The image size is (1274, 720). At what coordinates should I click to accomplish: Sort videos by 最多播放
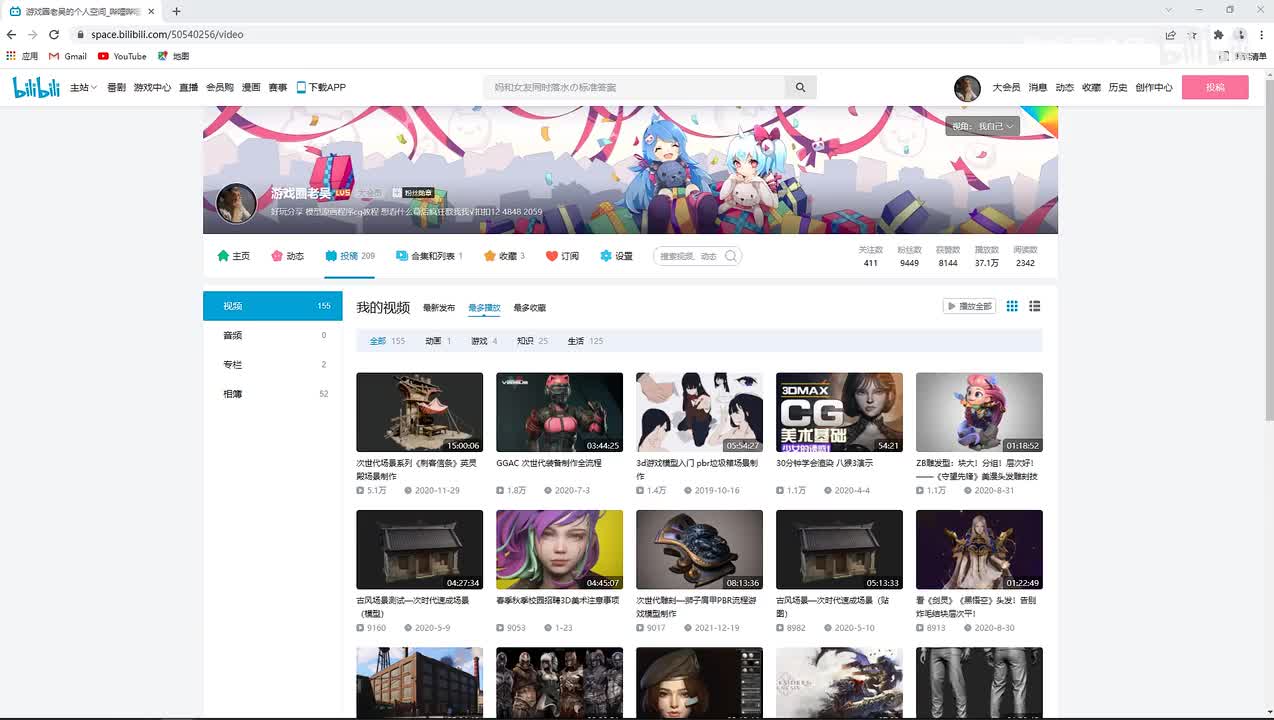(x=484, y=308)
